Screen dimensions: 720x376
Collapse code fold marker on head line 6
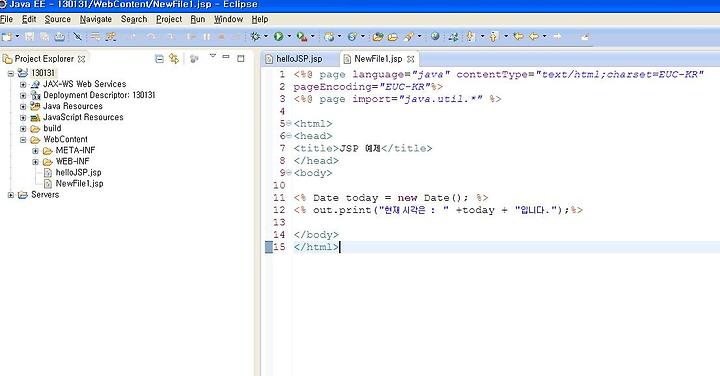click(289, 135)
